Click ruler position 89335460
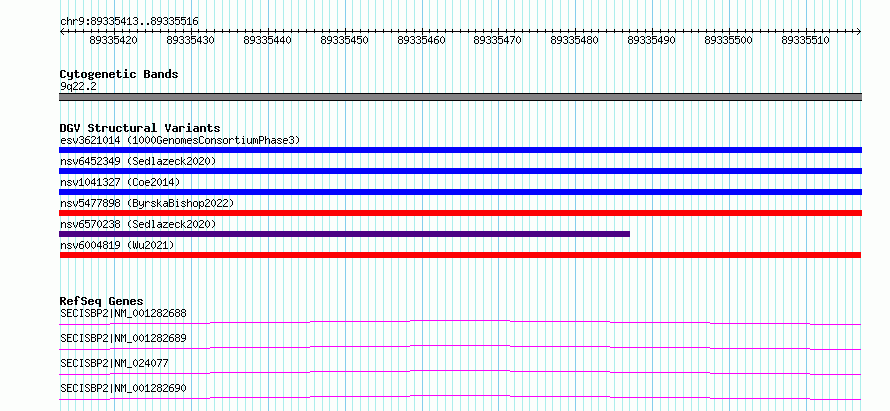Viewport: 890px width, 411px height. pos(422,40)
